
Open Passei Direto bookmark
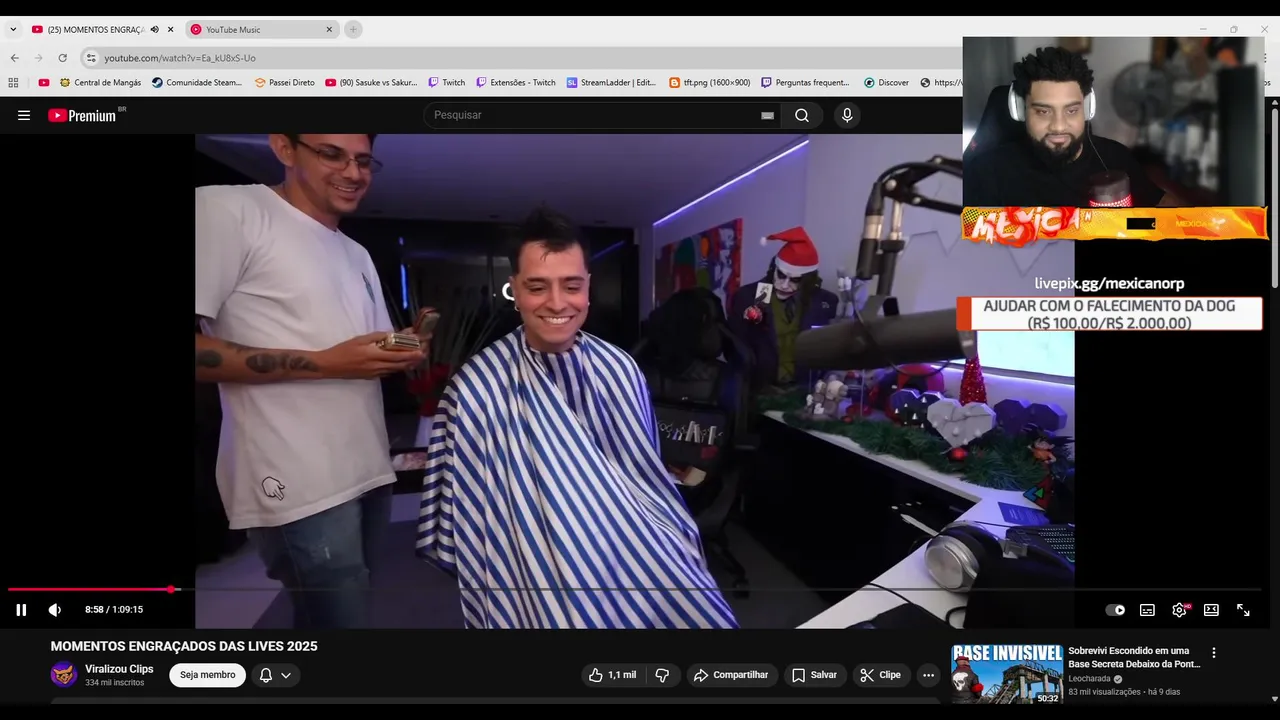[x=285, y=83]
